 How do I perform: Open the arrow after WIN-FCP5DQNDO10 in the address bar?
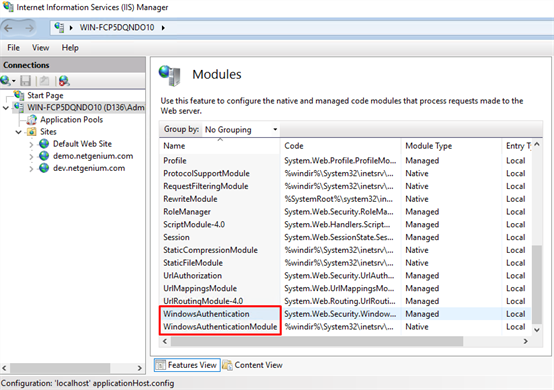point(163,28)
